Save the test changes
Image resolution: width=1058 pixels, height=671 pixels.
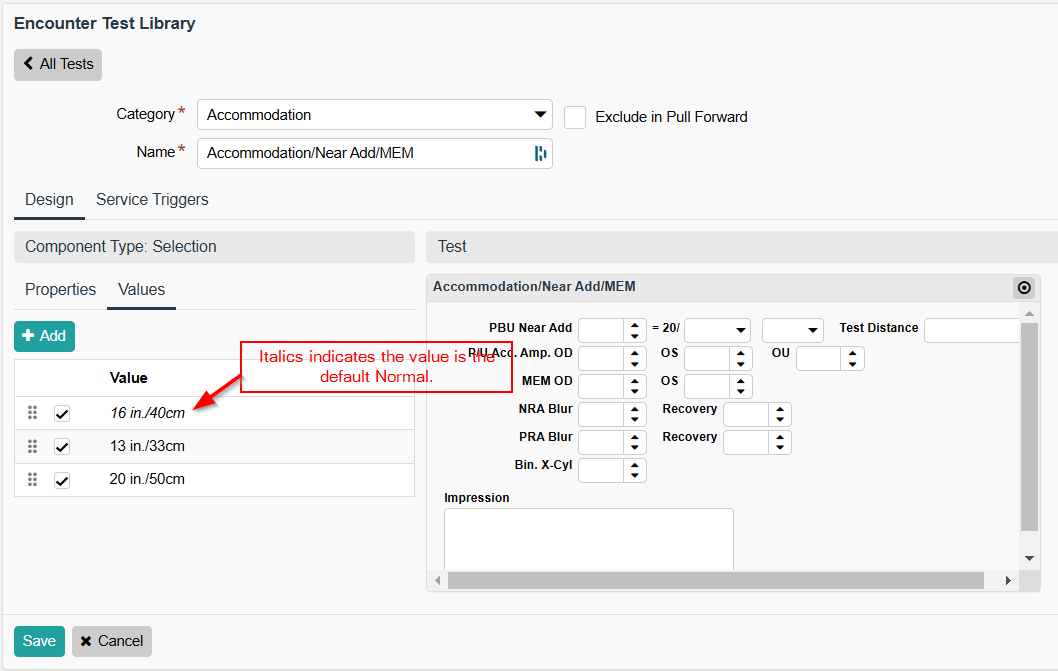(39, 641)
